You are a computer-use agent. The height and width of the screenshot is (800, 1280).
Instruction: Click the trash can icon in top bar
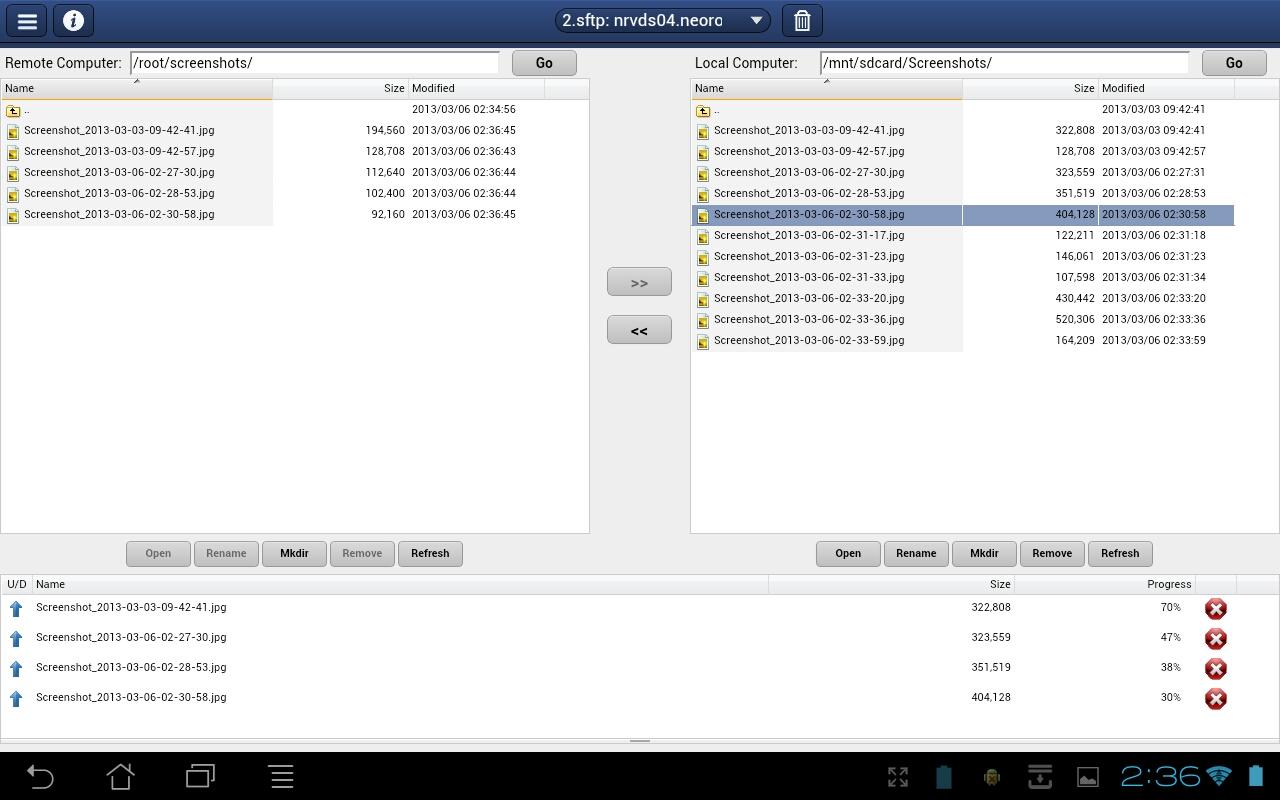802,20
